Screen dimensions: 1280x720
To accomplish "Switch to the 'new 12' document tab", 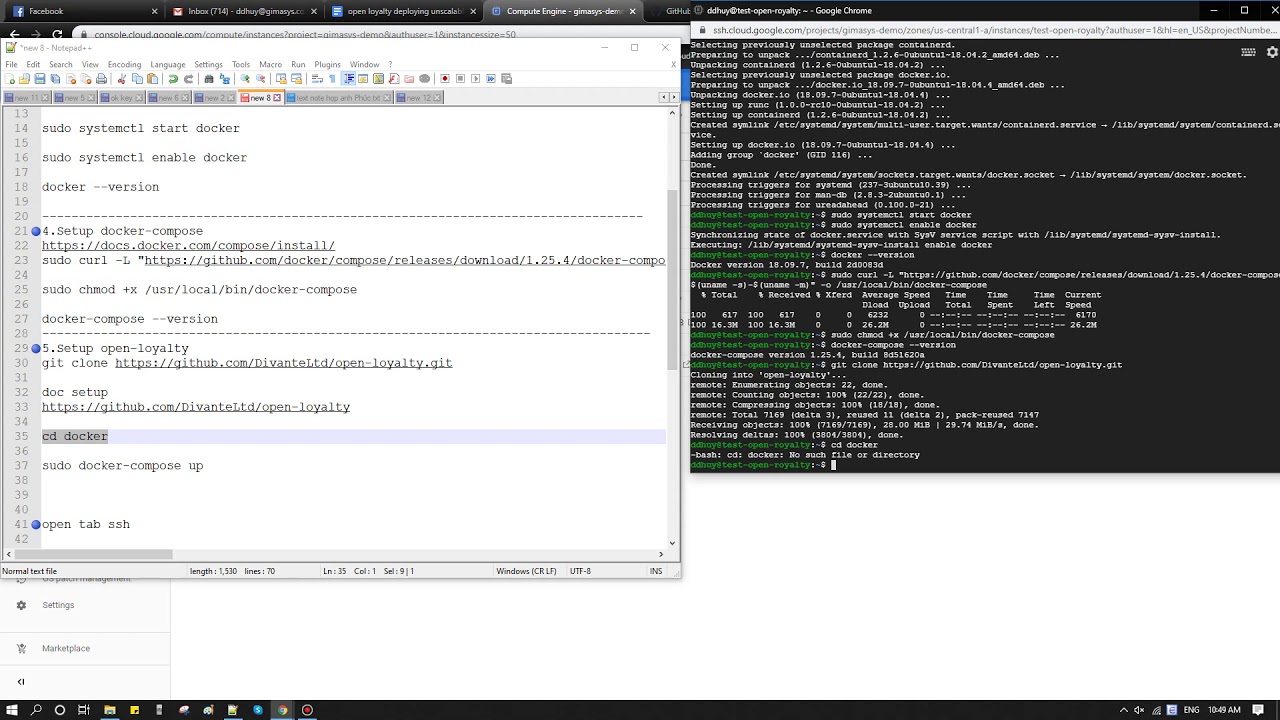I will (418, 98).
